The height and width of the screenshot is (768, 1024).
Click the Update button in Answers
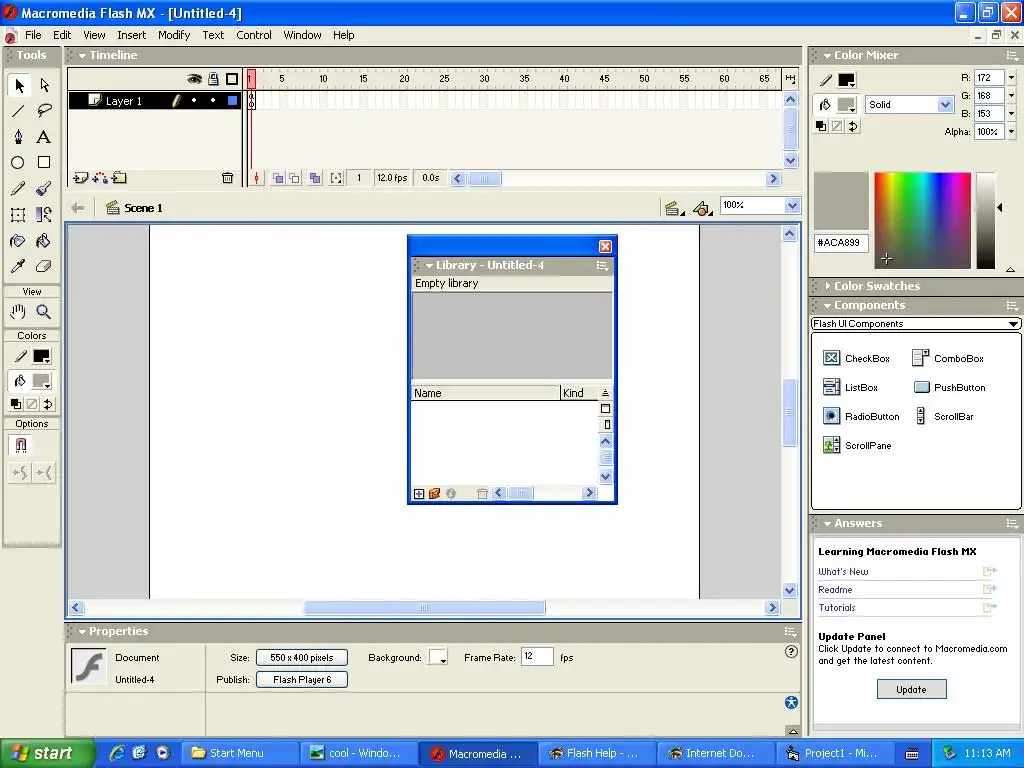911,690
